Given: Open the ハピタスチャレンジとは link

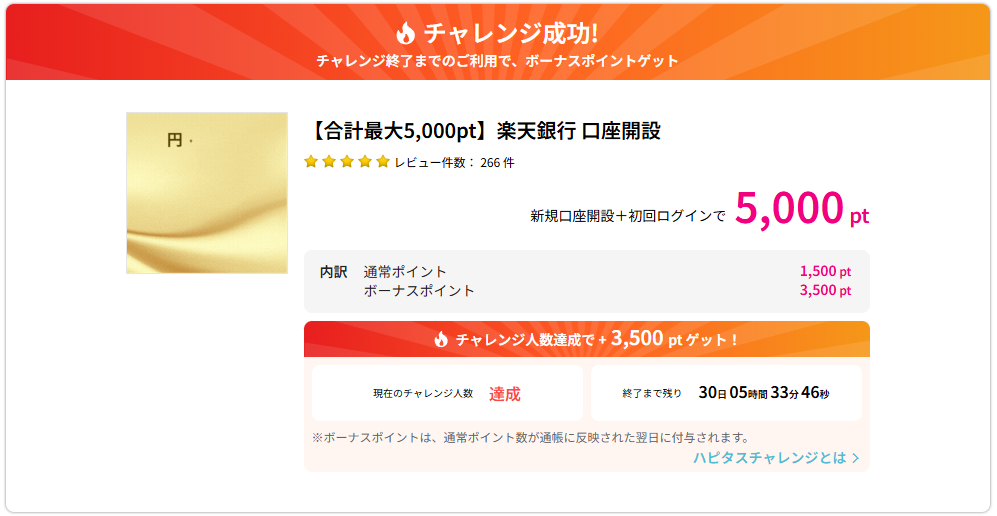Looking at the screenshot, I should [769, 458].
